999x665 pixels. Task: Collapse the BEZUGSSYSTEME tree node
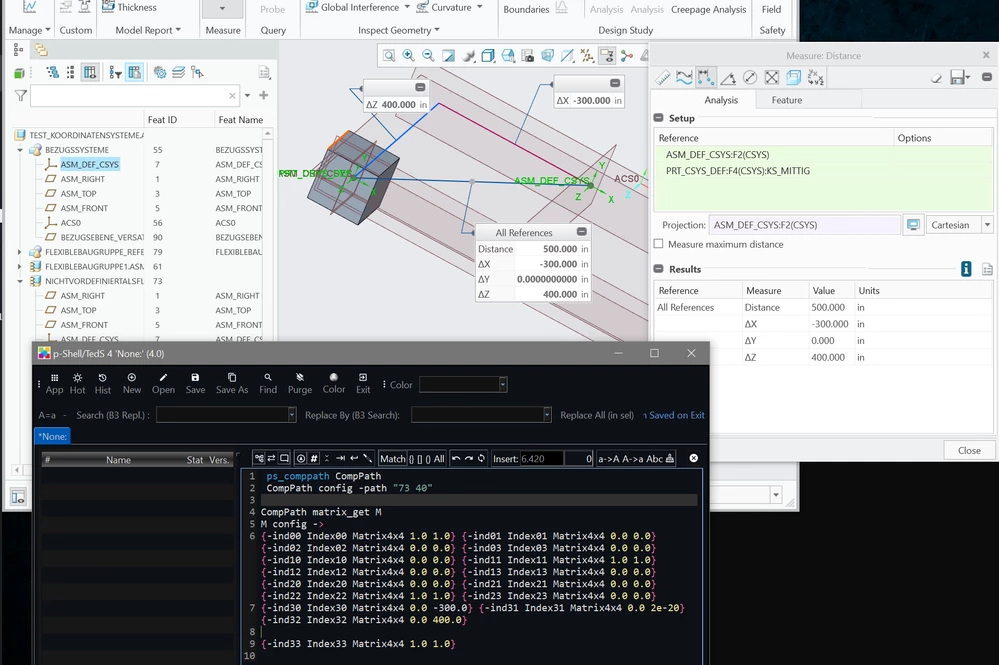(20, 150)
